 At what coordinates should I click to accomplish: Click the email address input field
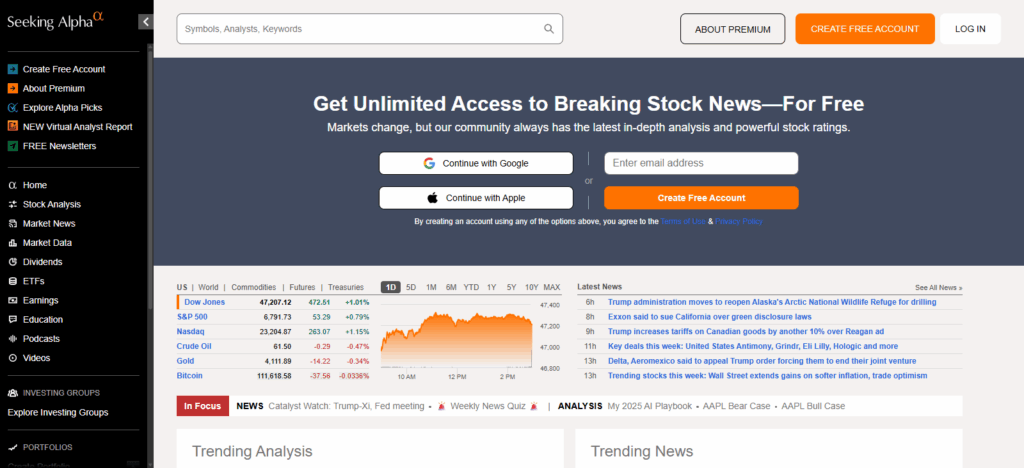[x=701, y=163]
